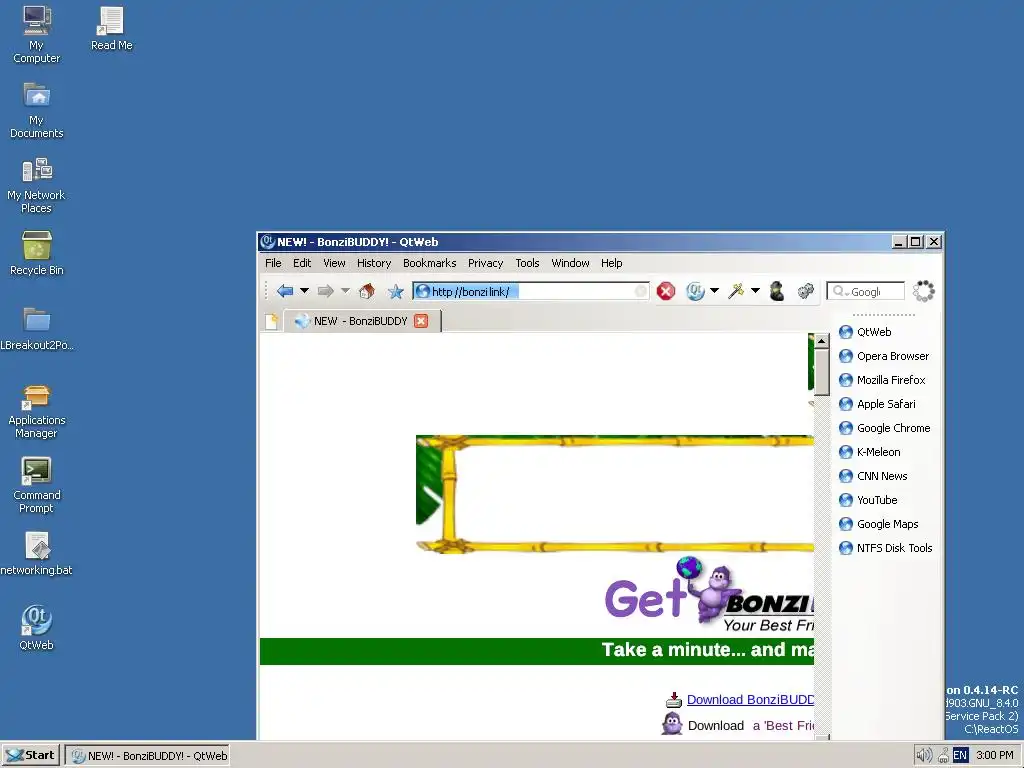
Task: Open settings with the gears icon
Action: [x=806, y=291]
